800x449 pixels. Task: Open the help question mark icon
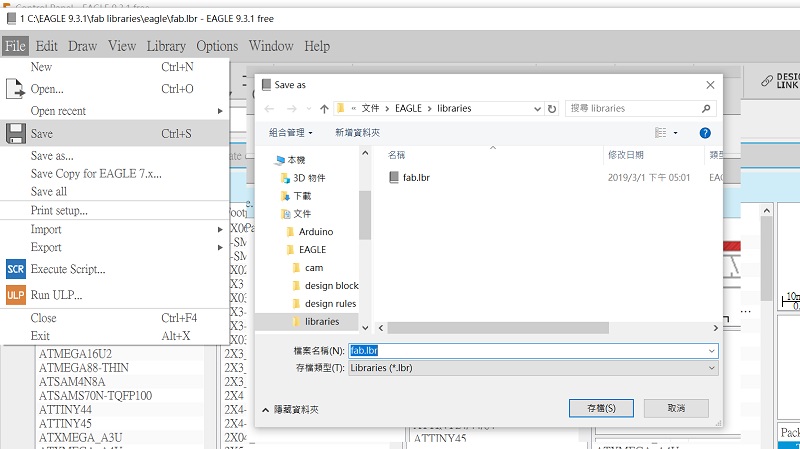point(705,133)
